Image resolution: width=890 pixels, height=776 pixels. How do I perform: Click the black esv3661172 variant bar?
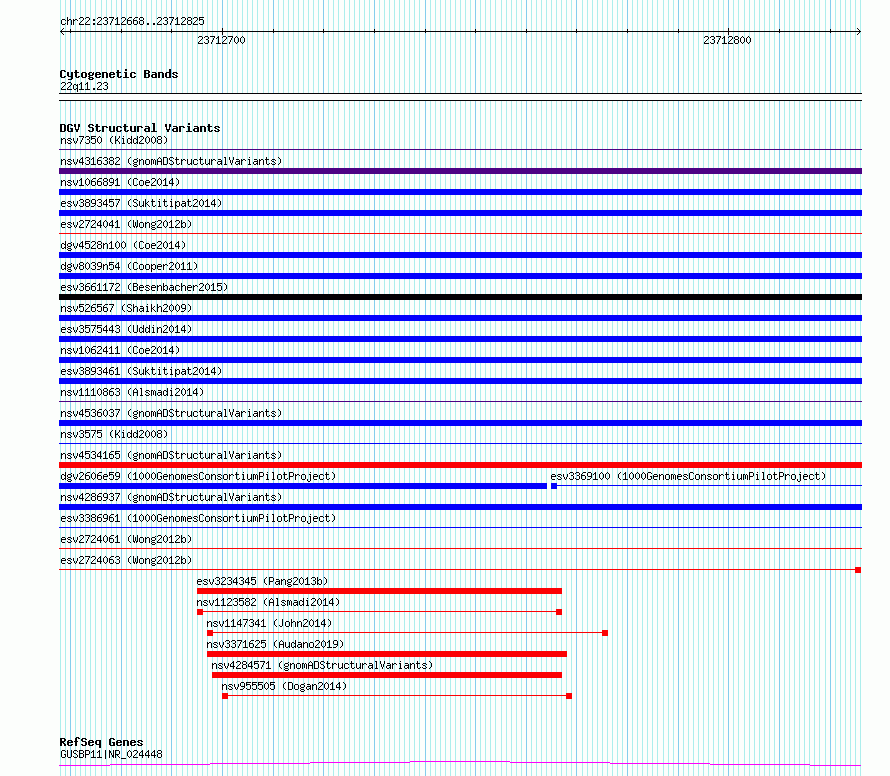pos(460,297)
